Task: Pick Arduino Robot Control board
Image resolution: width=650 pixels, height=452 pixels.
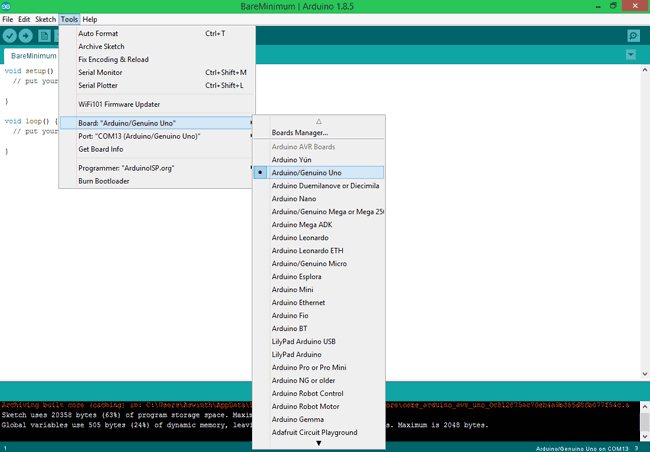Action: click(x=319, y=394)
